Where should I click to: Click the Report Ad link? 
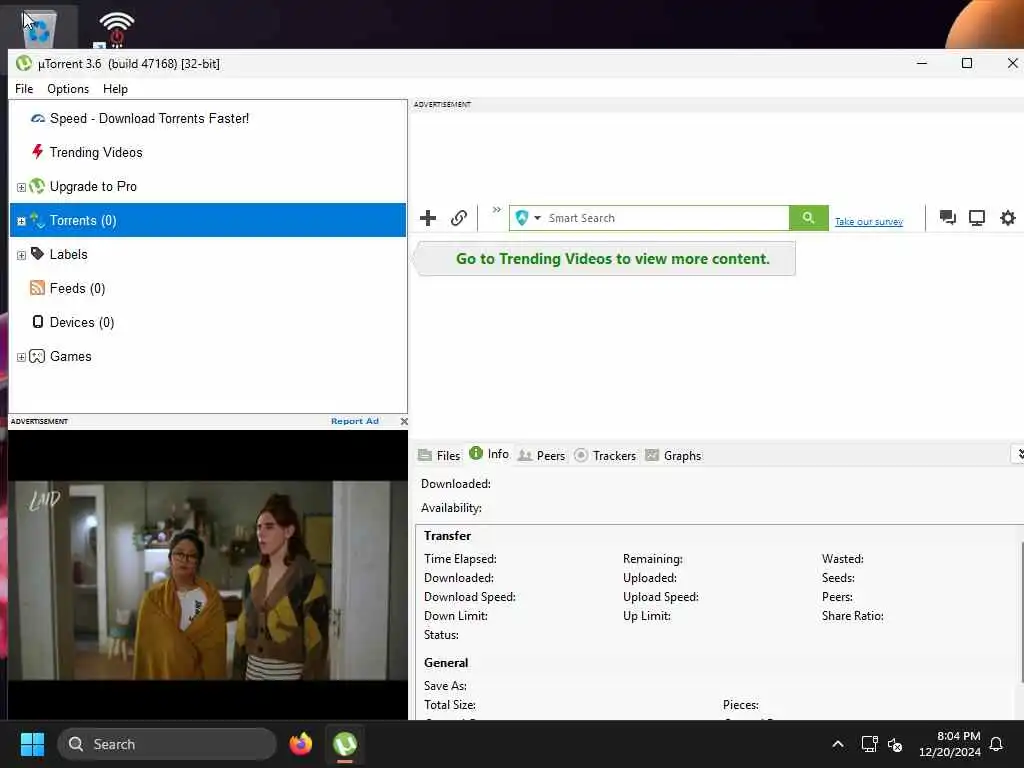355,421
